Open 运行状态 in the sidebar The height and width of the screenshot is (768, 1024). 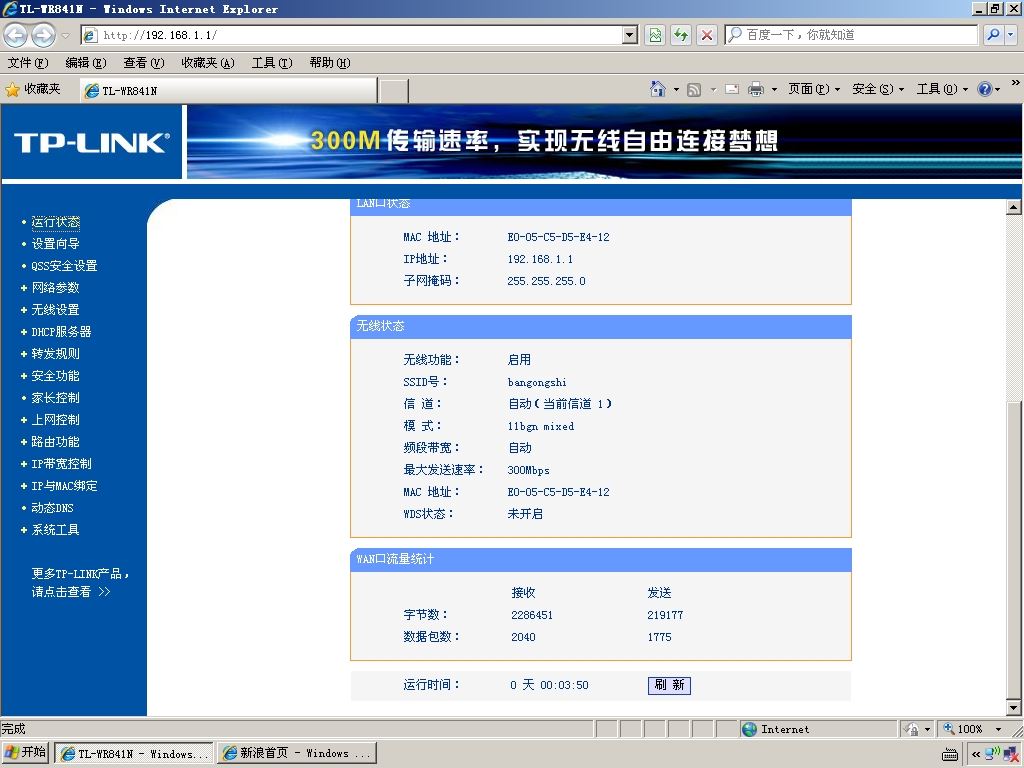point(56,222)
